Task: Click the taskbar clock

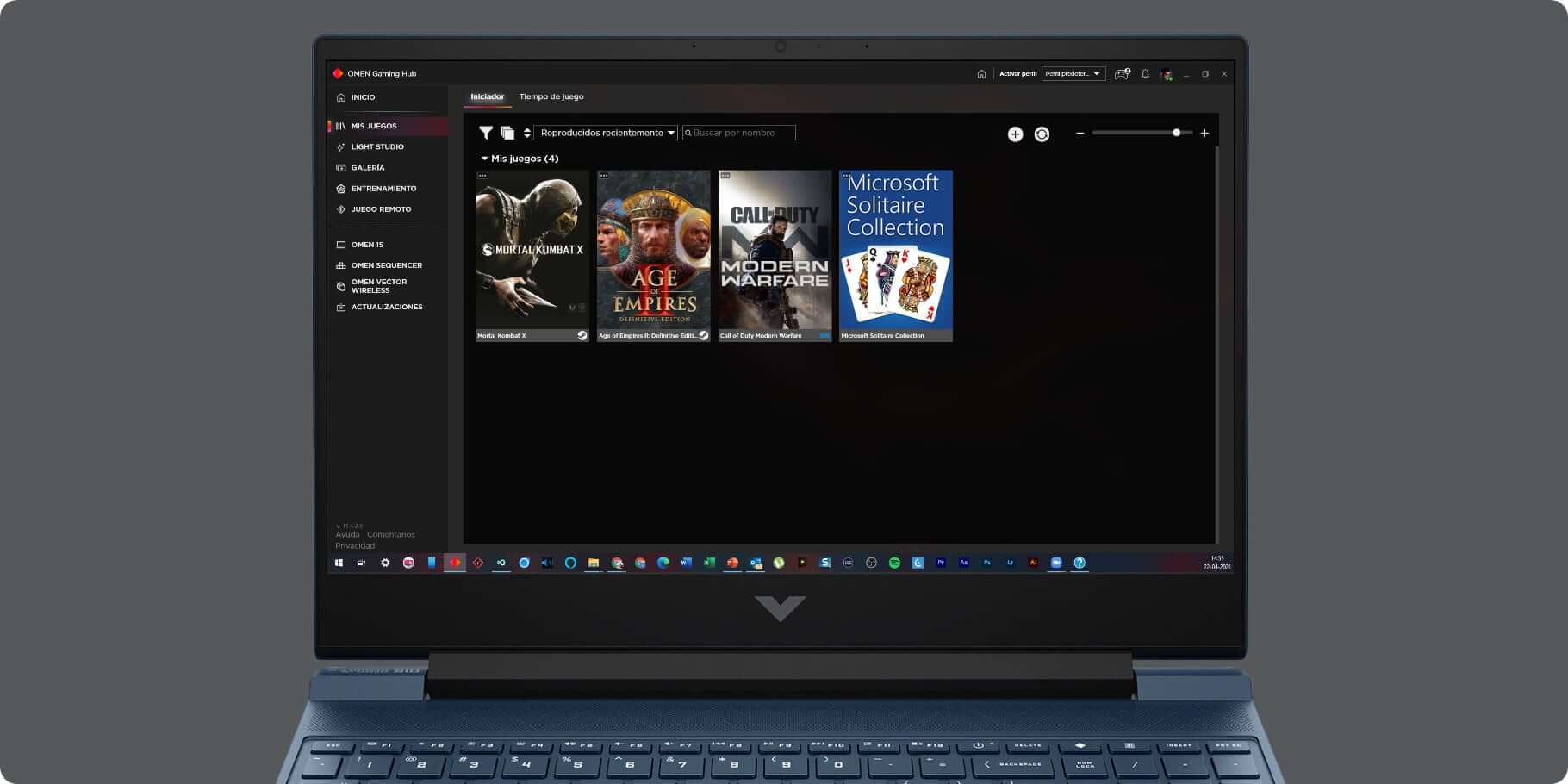Action: coord(1217,563)
